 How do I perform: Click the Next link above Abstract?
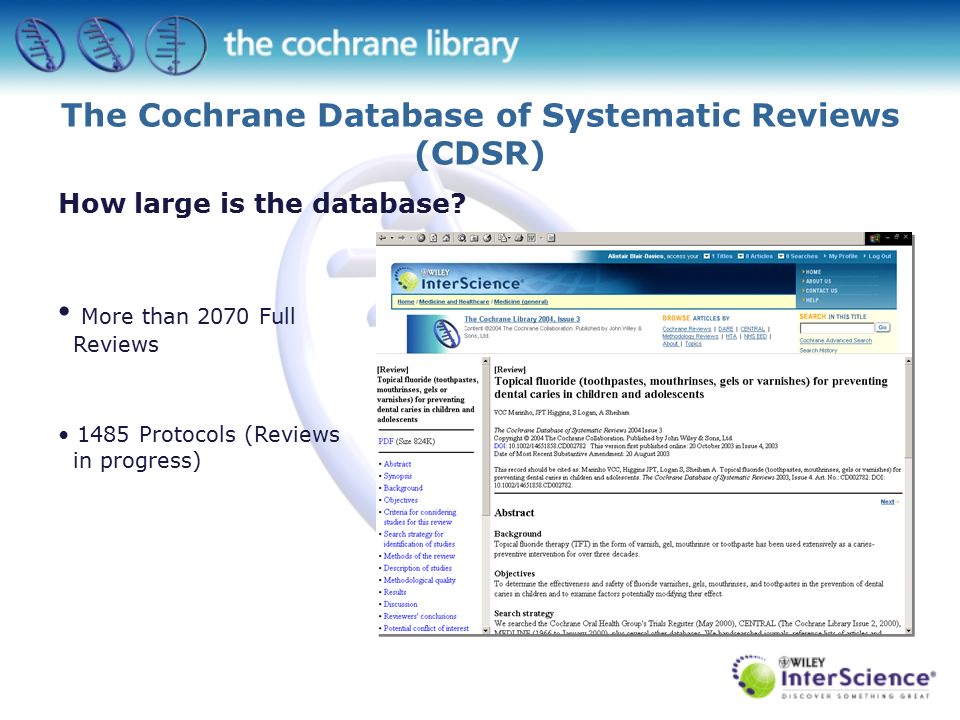887,502
